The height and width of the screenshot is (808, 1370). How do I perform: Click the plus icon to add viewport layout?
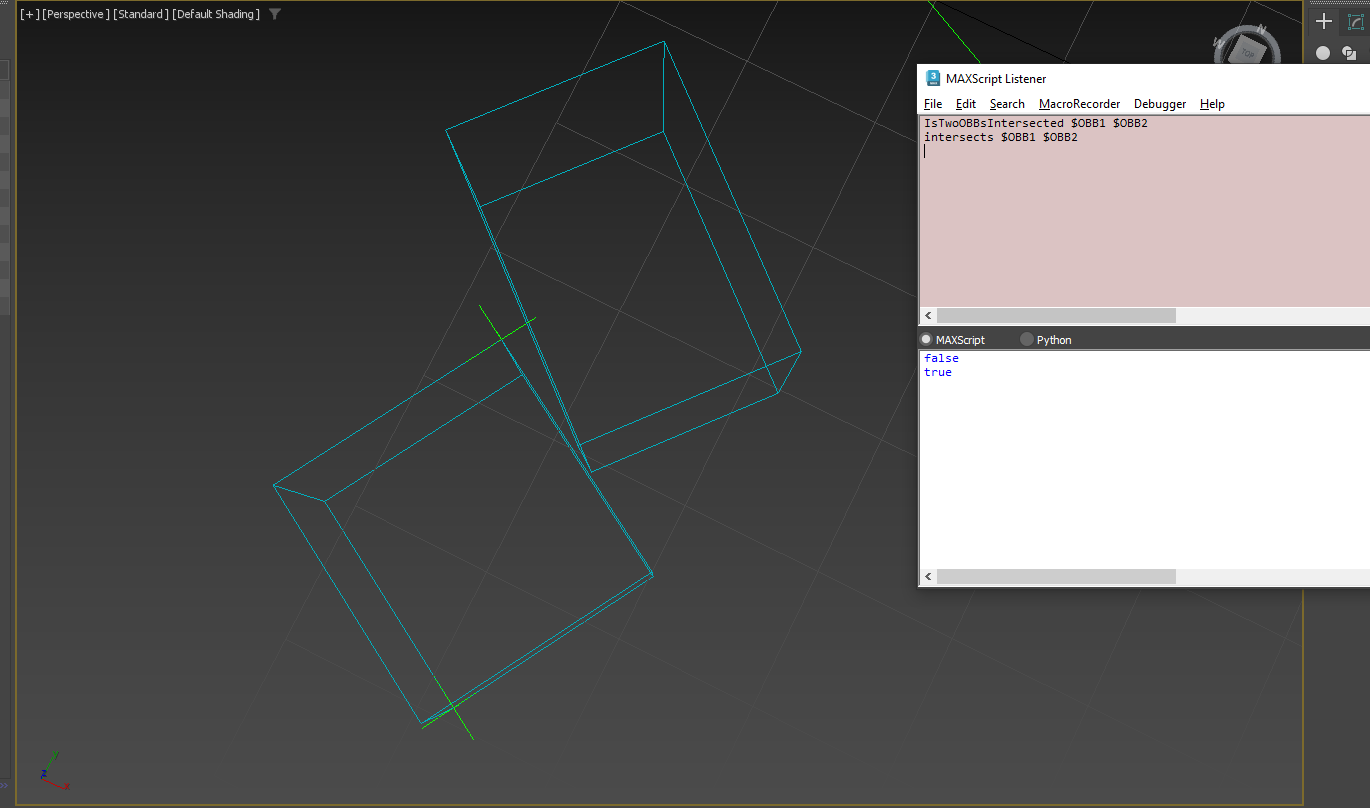pos(1323,20)
